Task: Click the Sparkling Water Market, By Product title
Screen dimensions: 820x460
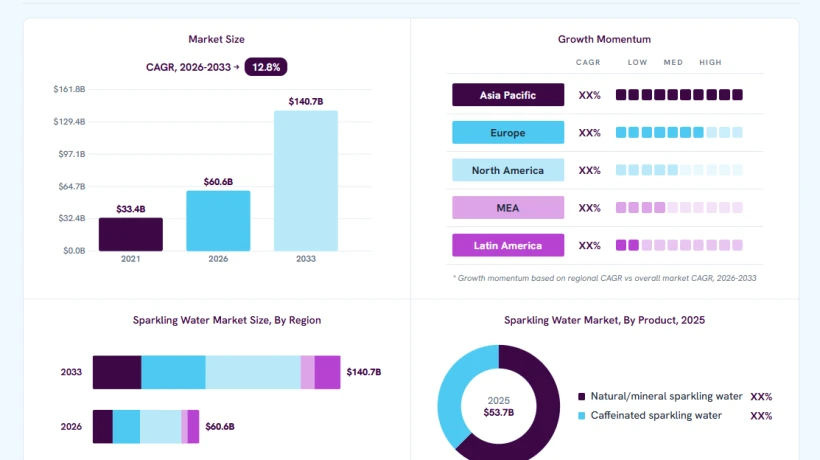Action: point(604,320)
